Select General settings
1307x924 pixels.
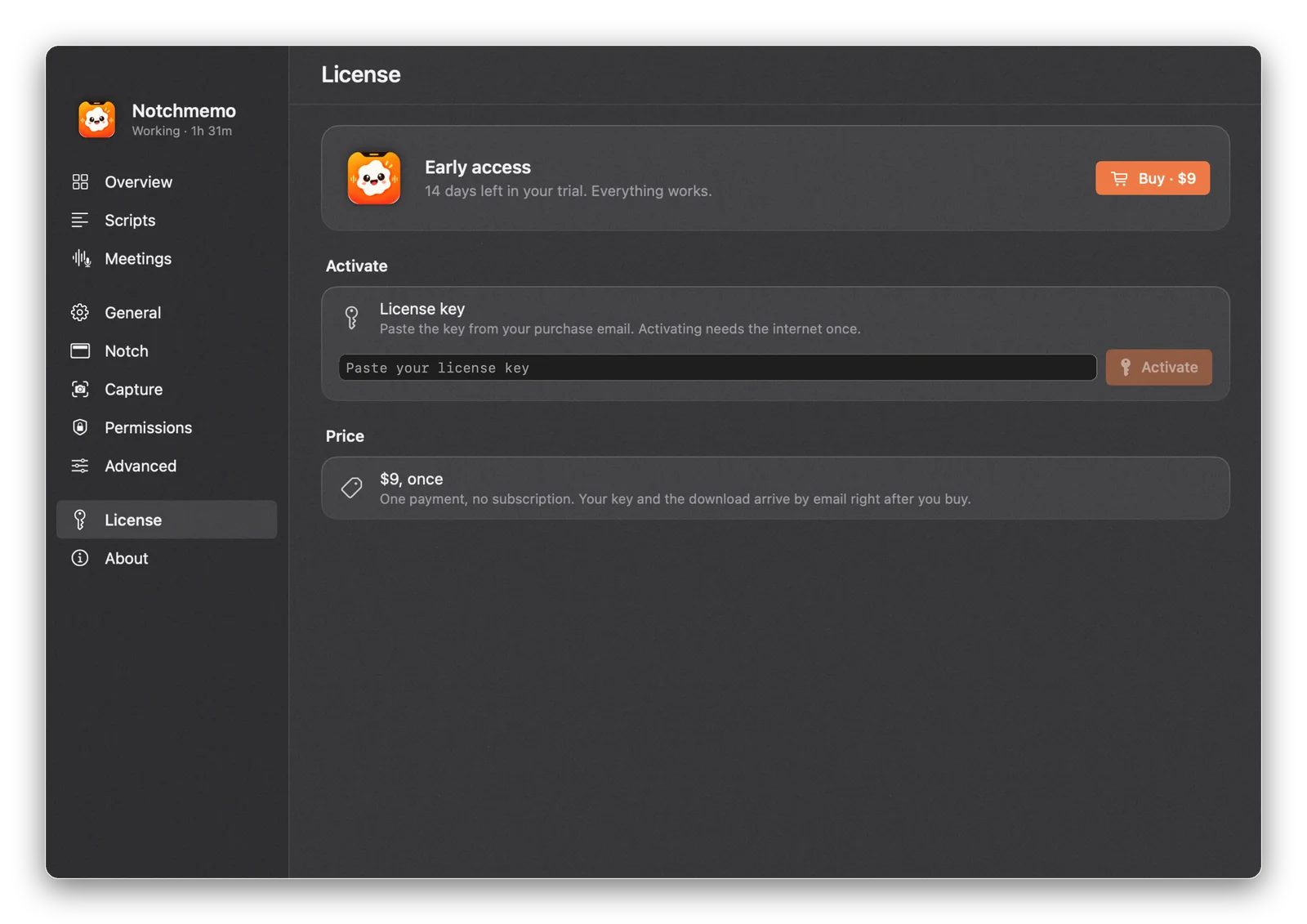click(x=167, y=312)
